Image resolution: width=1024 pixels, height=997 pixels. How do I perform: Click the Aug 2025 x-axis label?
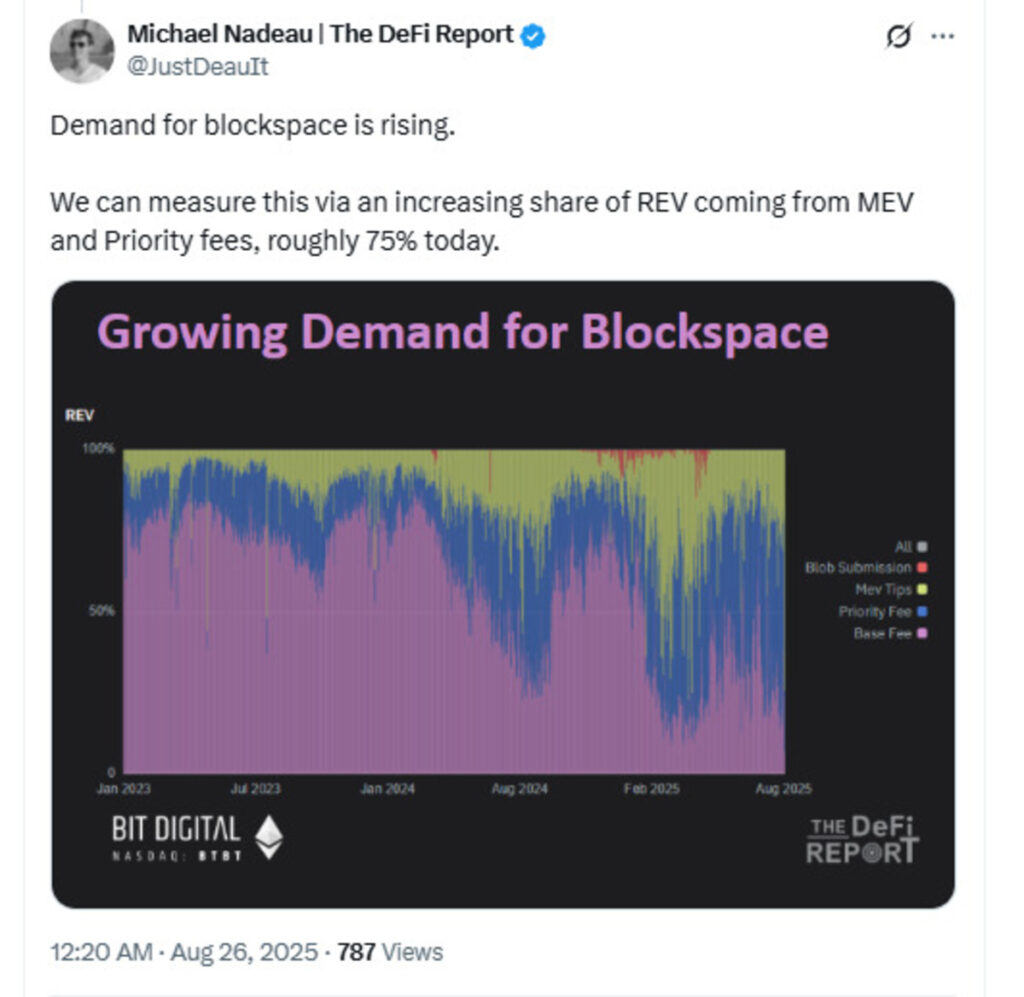[x=783, y=789]
